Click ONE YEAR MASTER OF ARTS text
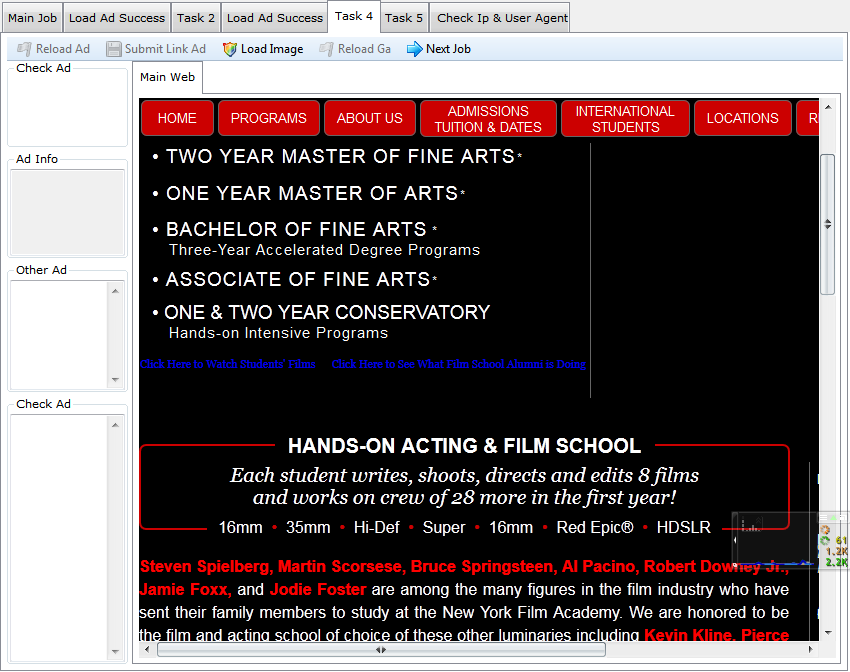This screenshot has height=672, width=850. (312, 193)
